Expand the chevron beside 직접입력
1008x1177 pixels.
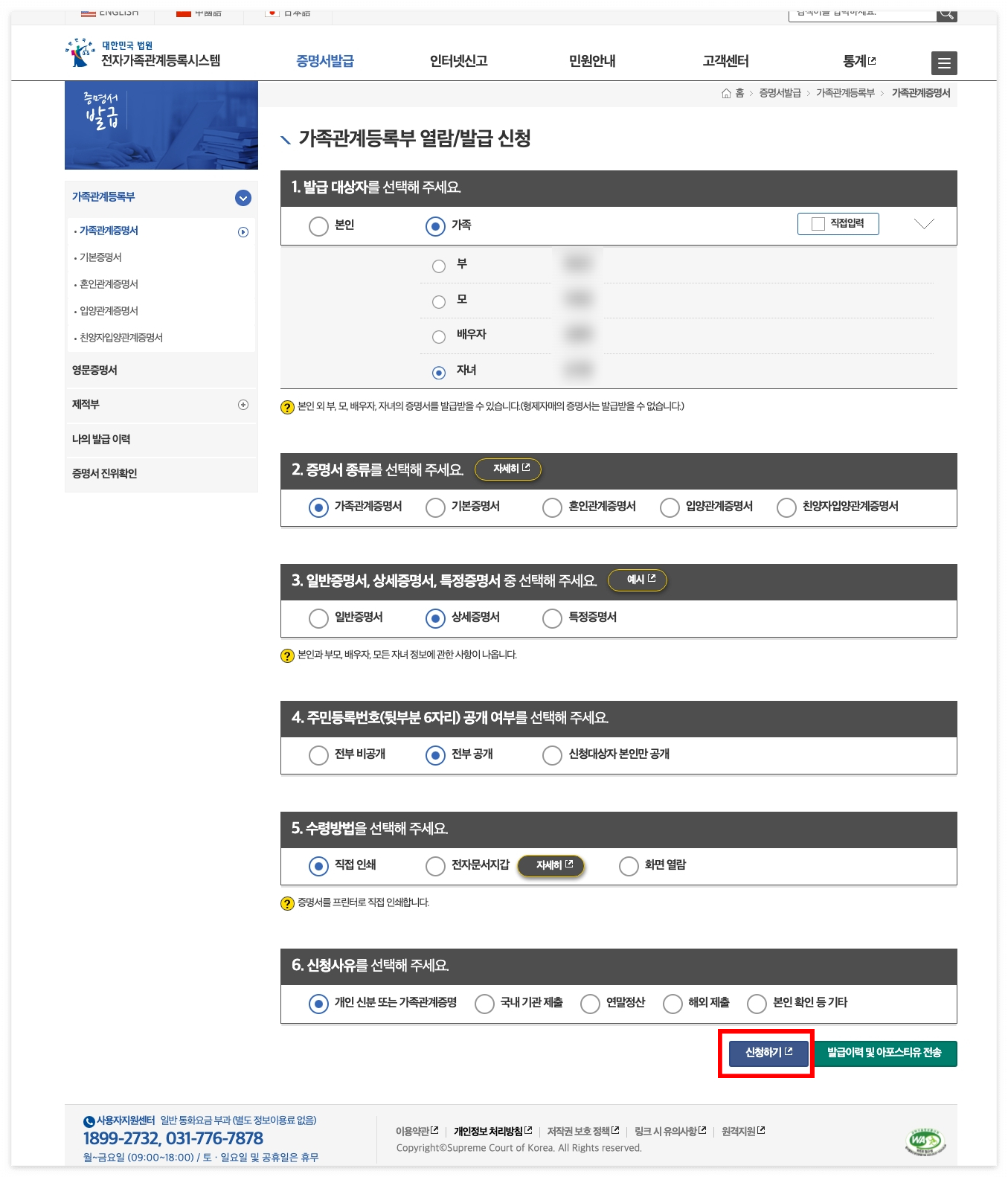click(x=924, y=224)
